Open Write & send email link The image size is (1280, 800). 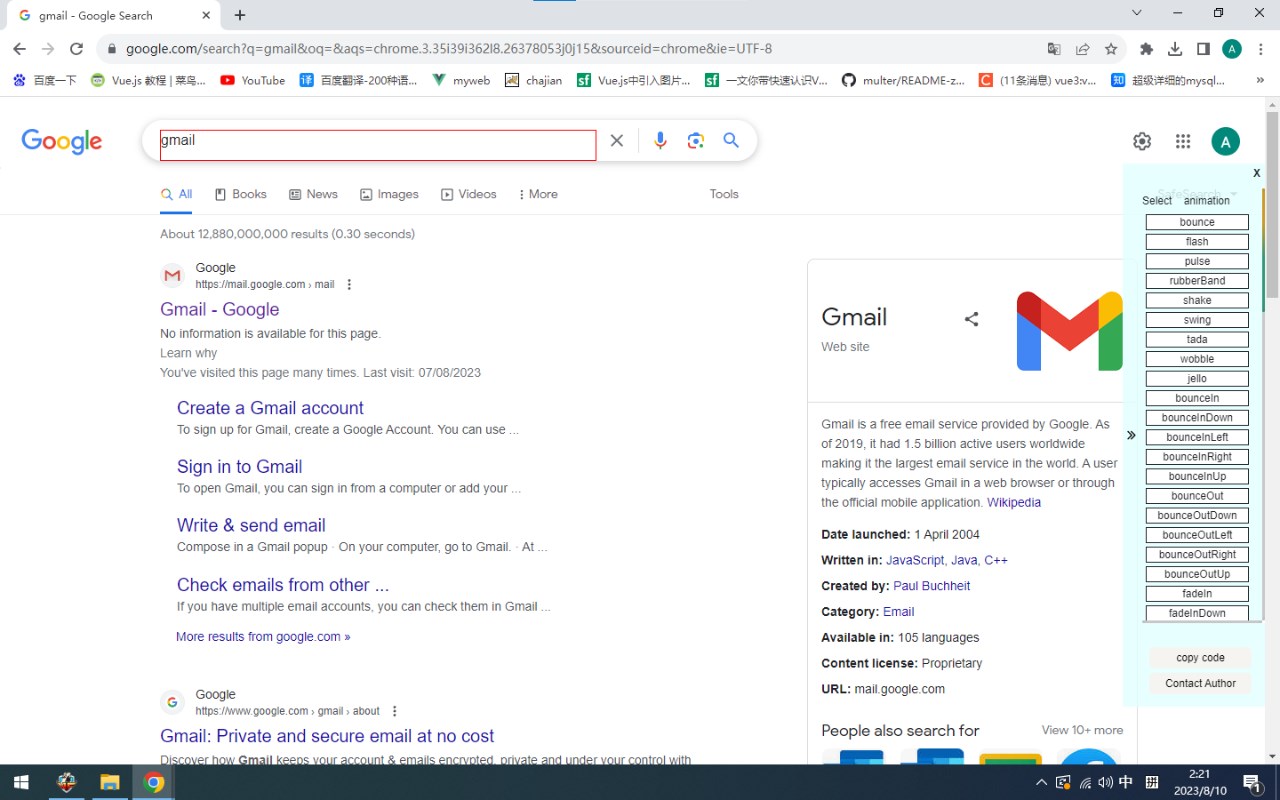click(251, 525)
